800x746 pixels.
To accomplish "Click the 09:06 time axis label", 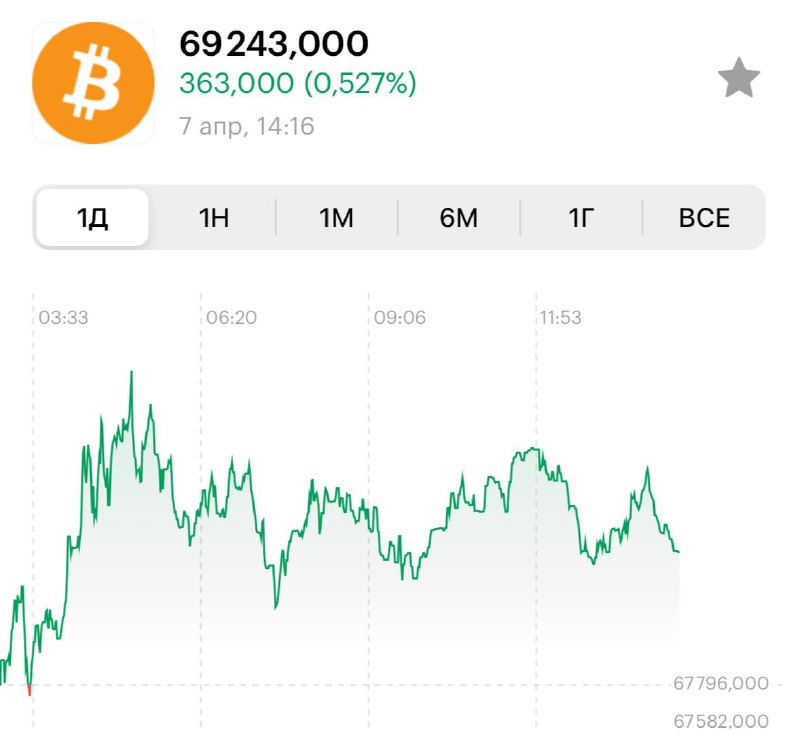I will point(399,317).
